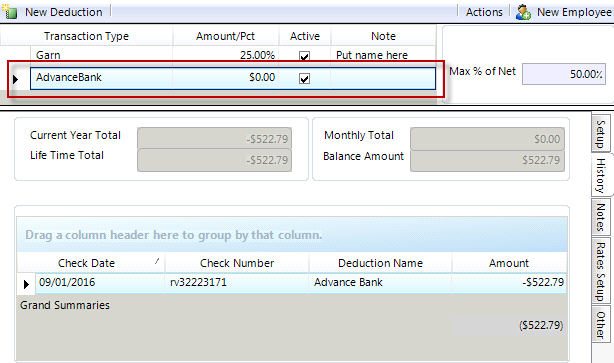Image resolution: width=614 pixels, height=363 pixels.
Task: Switch to the History tab
Action: (x=600, y=175)
